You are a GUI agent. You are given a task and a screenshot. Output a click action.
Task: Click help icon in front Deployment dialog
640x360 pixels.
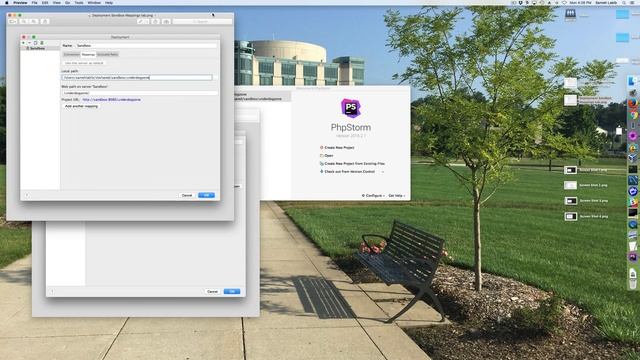coord(27,195)
